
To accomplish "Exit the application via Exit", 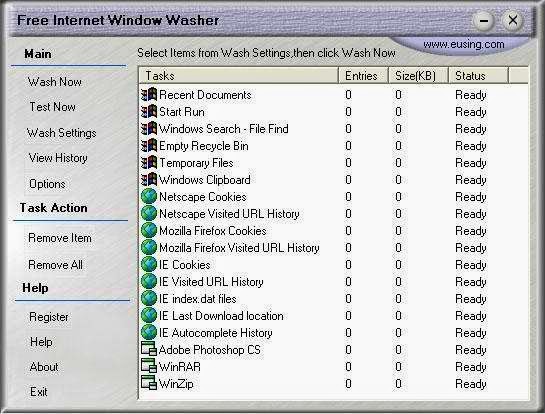I will (39, 392).
